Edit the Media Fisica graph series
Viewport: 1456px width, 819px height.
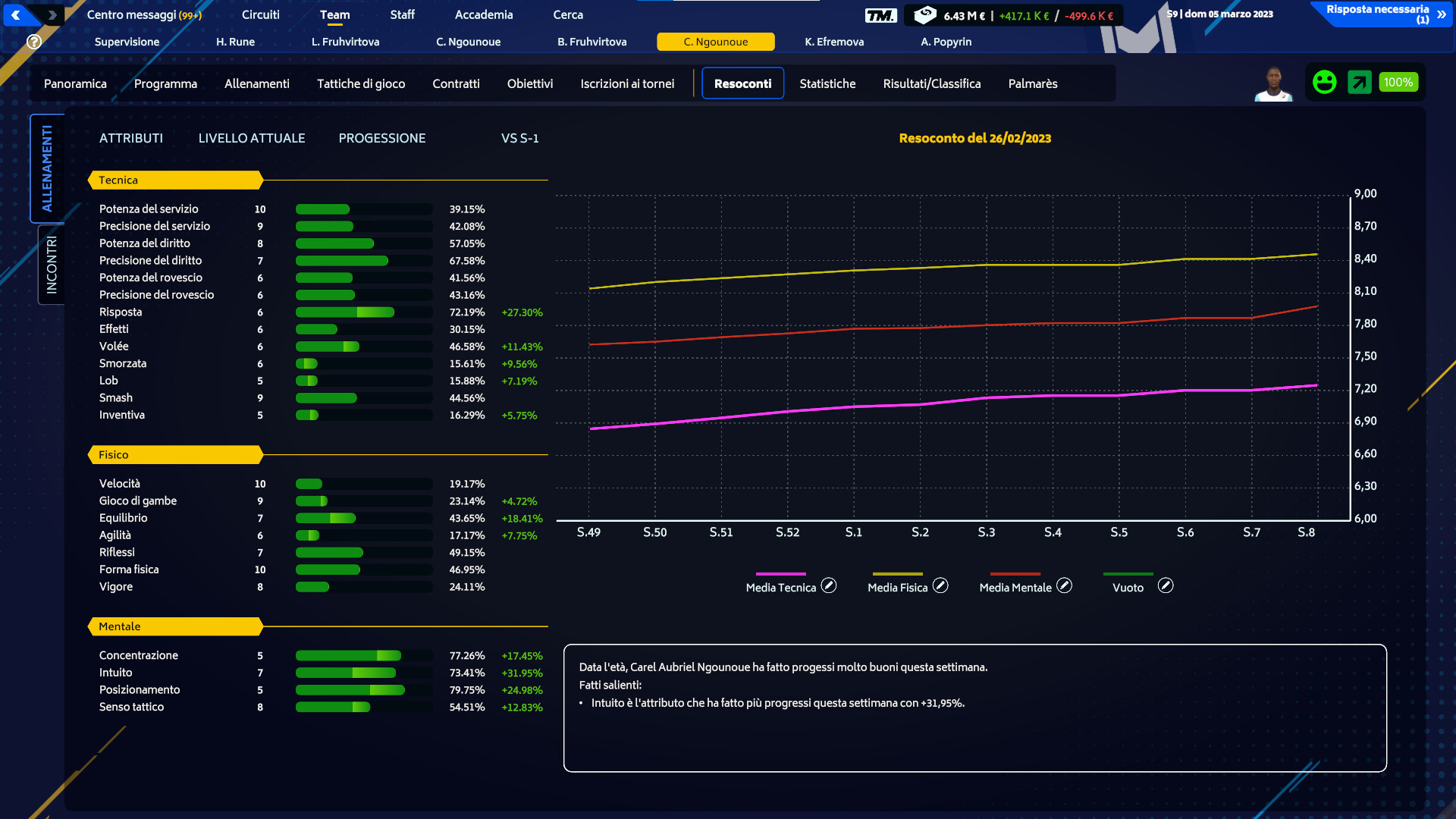coord(940,585)
